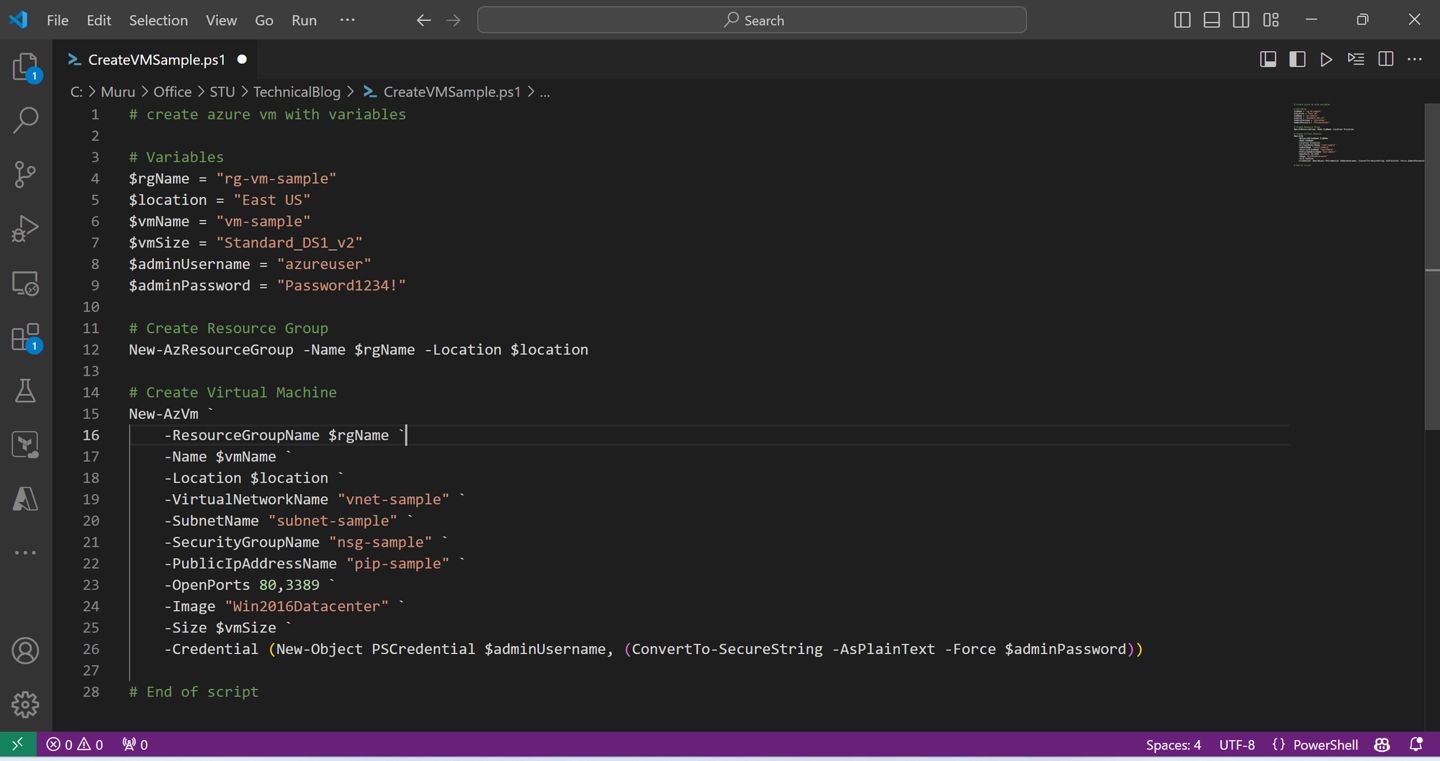Expand additional views in activity bar

tap(25, 552)
